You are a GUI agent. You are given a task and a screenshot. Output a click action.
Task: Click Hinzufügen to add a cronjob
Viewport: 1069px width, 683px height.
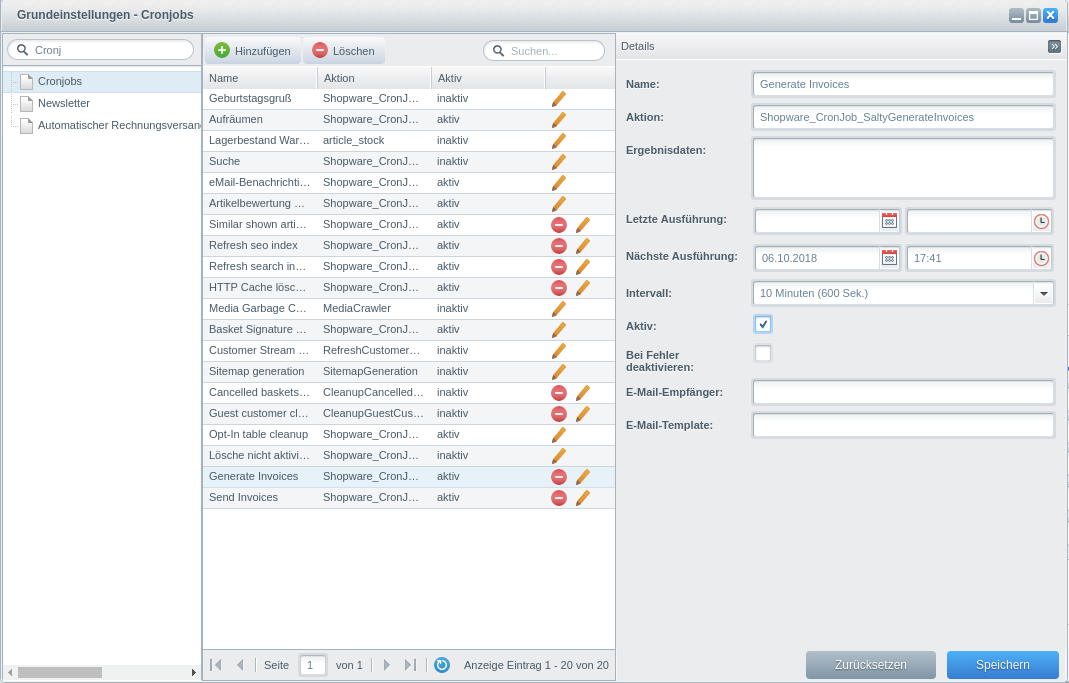(253, 51)
